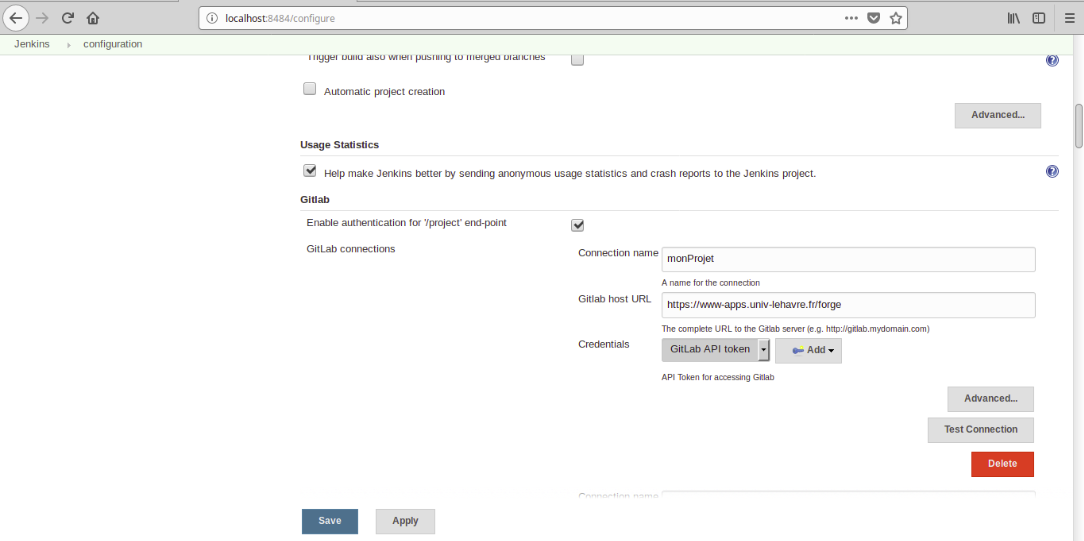The width and height of the screenshot is (1084, 541).
Task: Go to browser home page icon
Action: click(93, 18)
